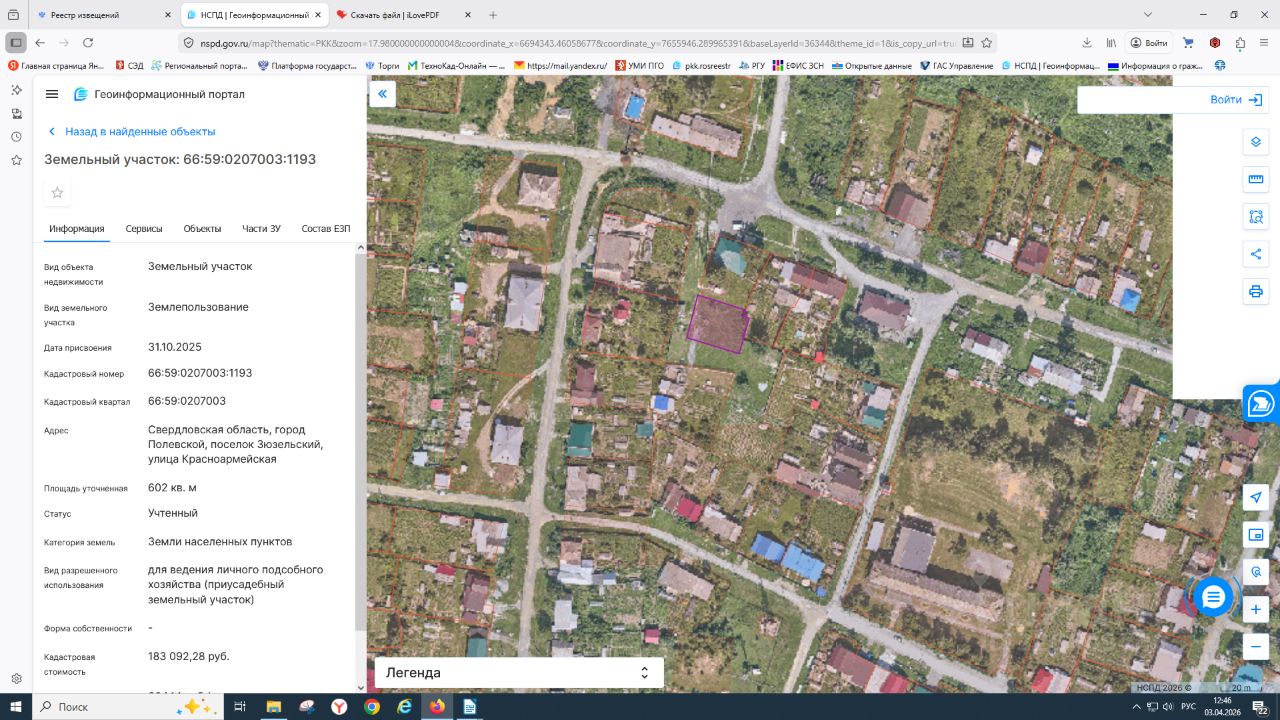Locate my position on the map
Screen dimensions: 1280x720
click(x=1256, y=498)
